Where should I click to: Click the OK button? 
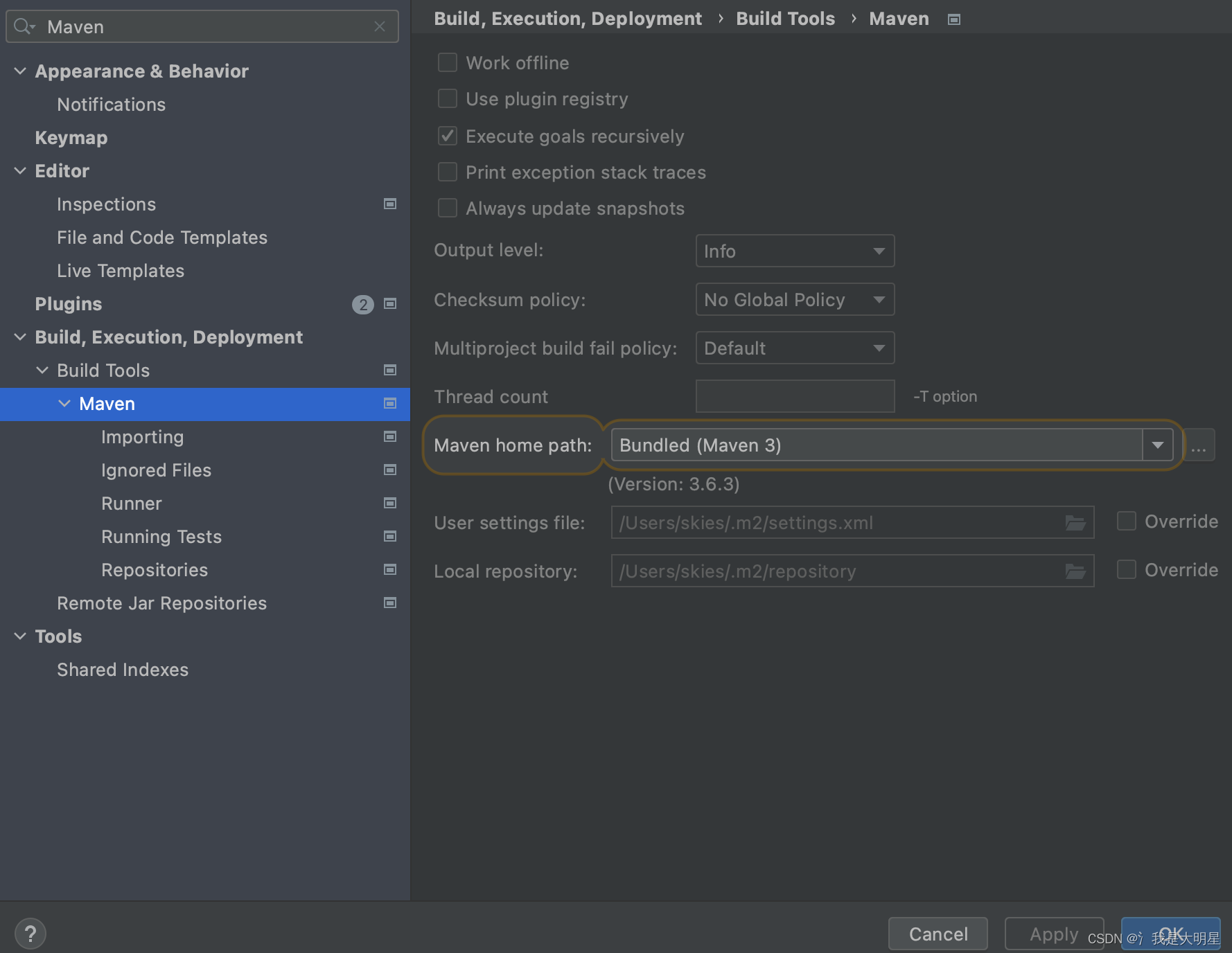[1170, 934]
